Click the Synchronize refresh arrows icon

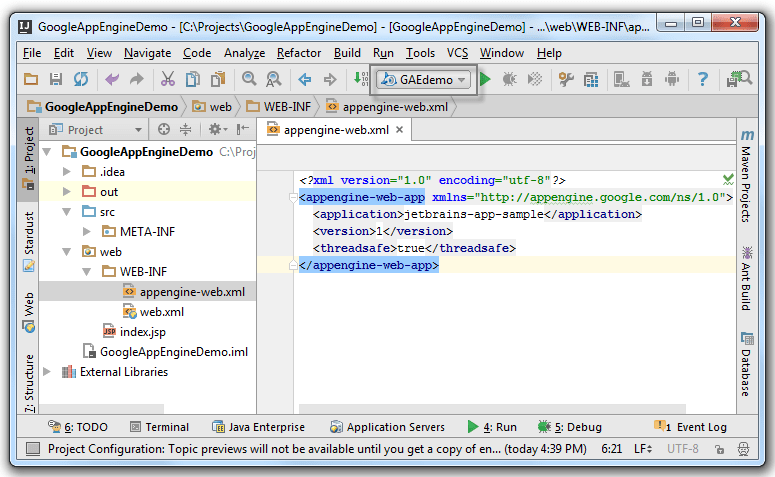[x=81, y=79]
